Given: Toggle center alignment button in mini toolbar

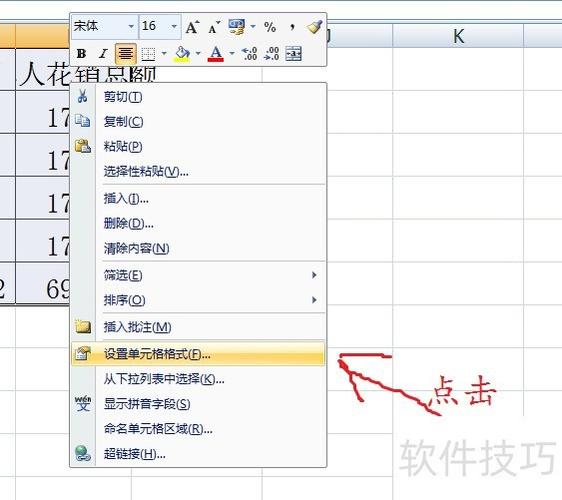Looking at the screenshot, I should (x=125, y=54).
